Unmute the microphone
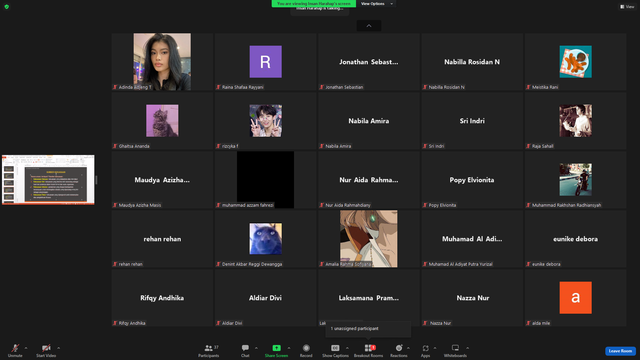 point(15,350)
